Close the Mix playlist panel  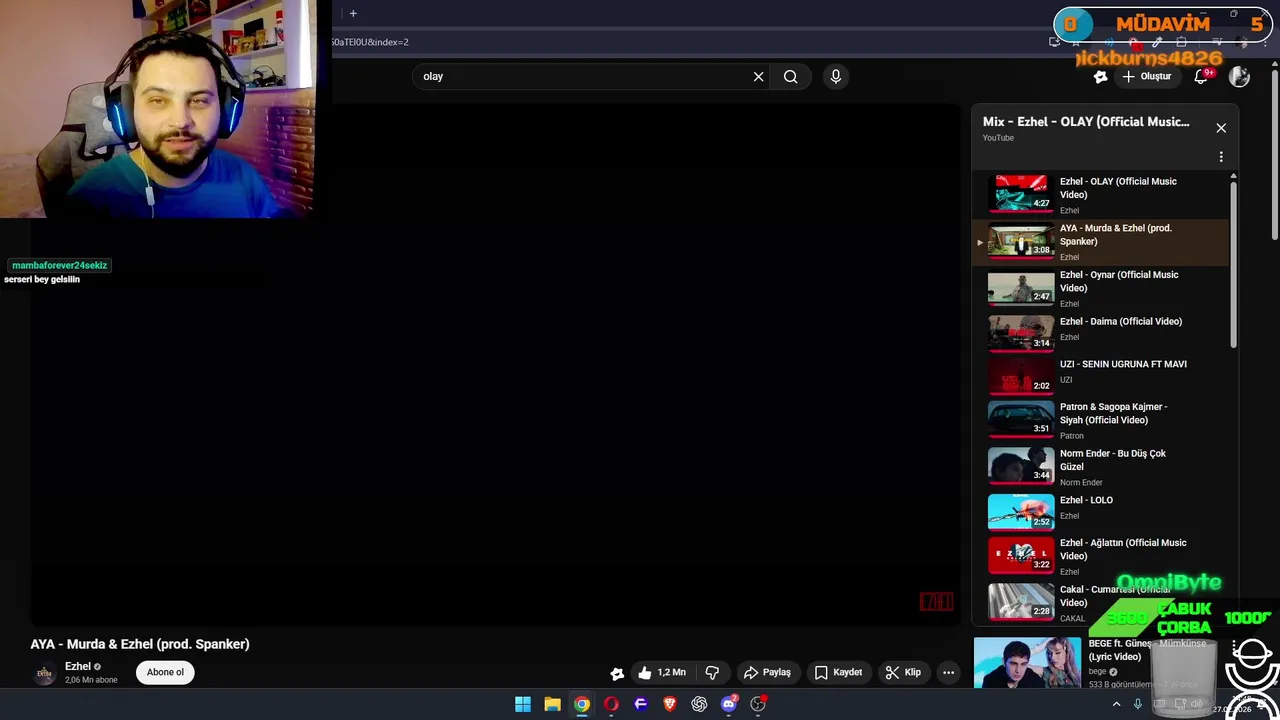click(1221, 128)
